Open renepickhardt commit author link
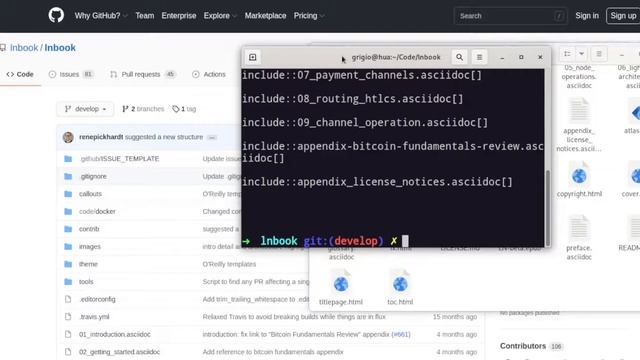Image resolution: width=640 pixels, height=360 pixels. coord(101,137)
